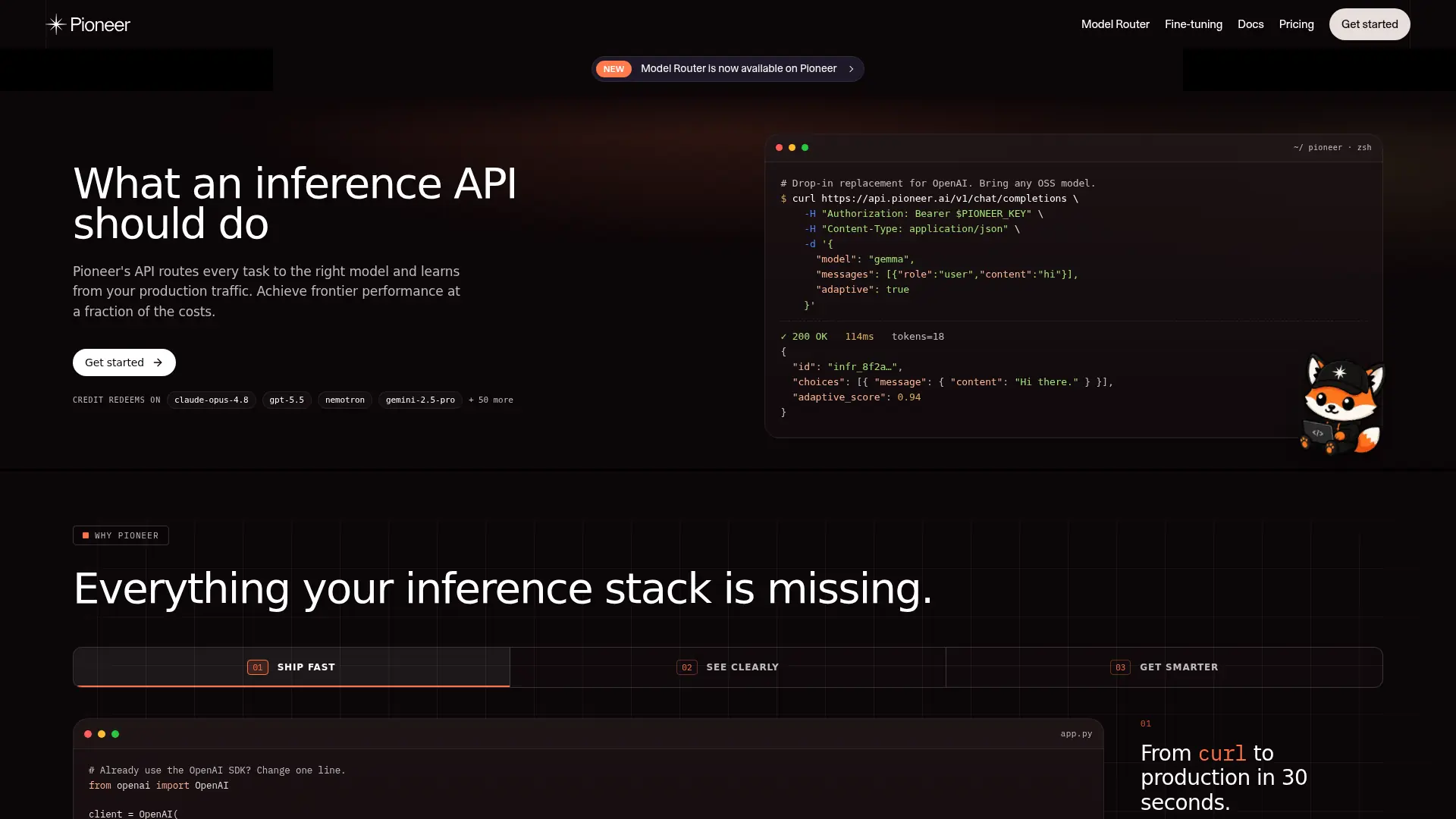Image resolution: width=1456 pixels, height=819 pixels.
Task: Select the nemotron model chip
Action: 345,400
